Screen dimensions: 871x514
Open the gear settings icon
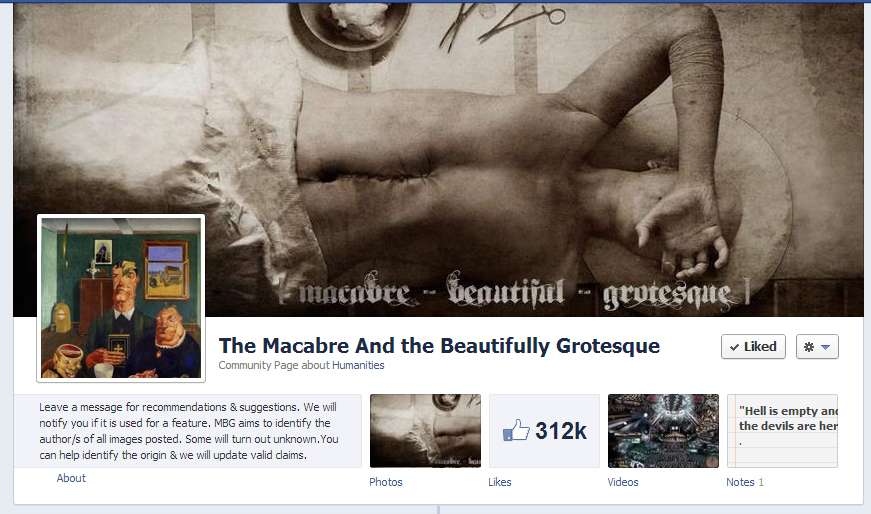[x=809, y=347]
